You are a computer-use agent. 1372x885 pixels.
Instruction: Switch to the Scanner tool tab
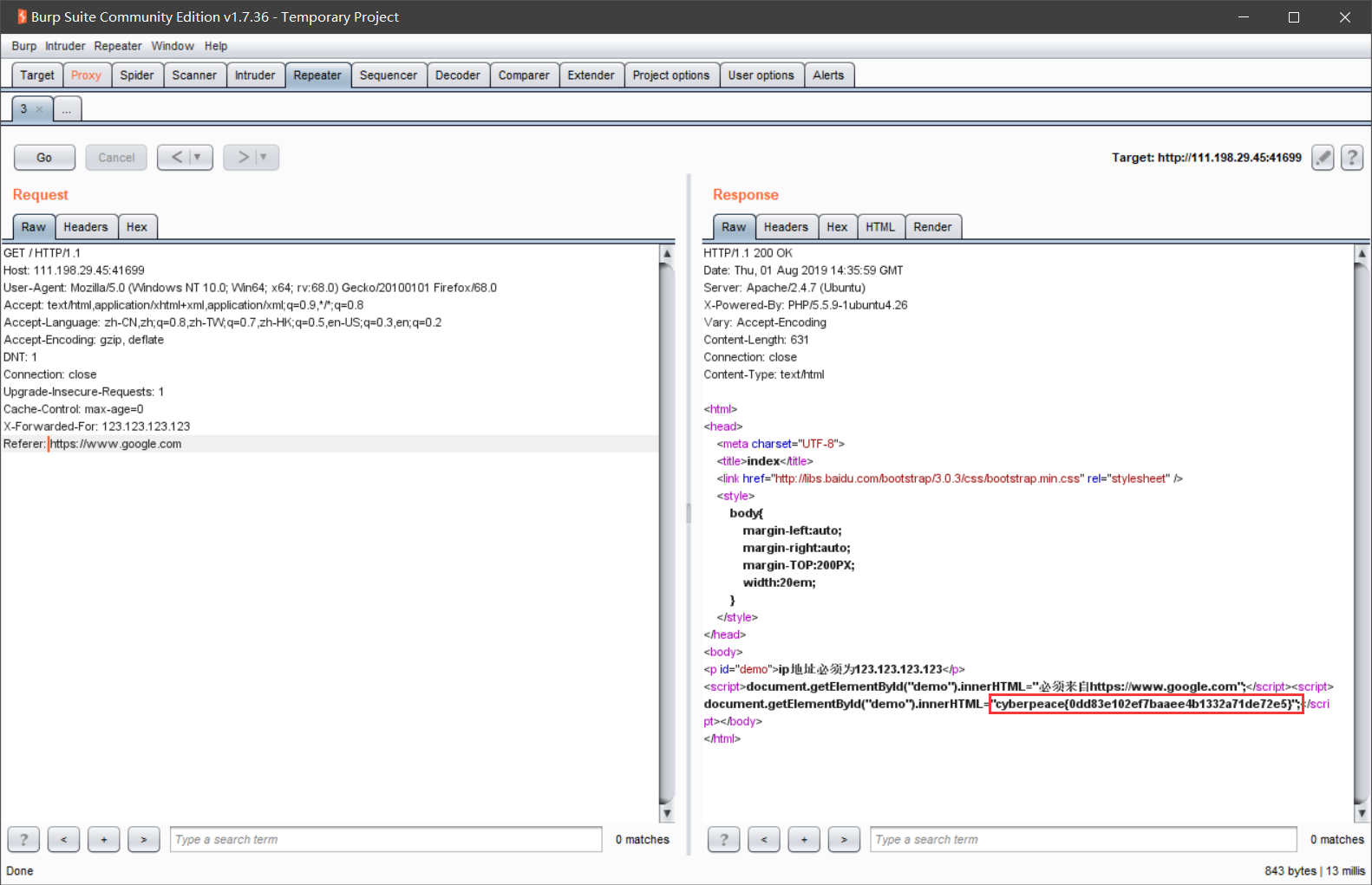(x=194, y=75)
